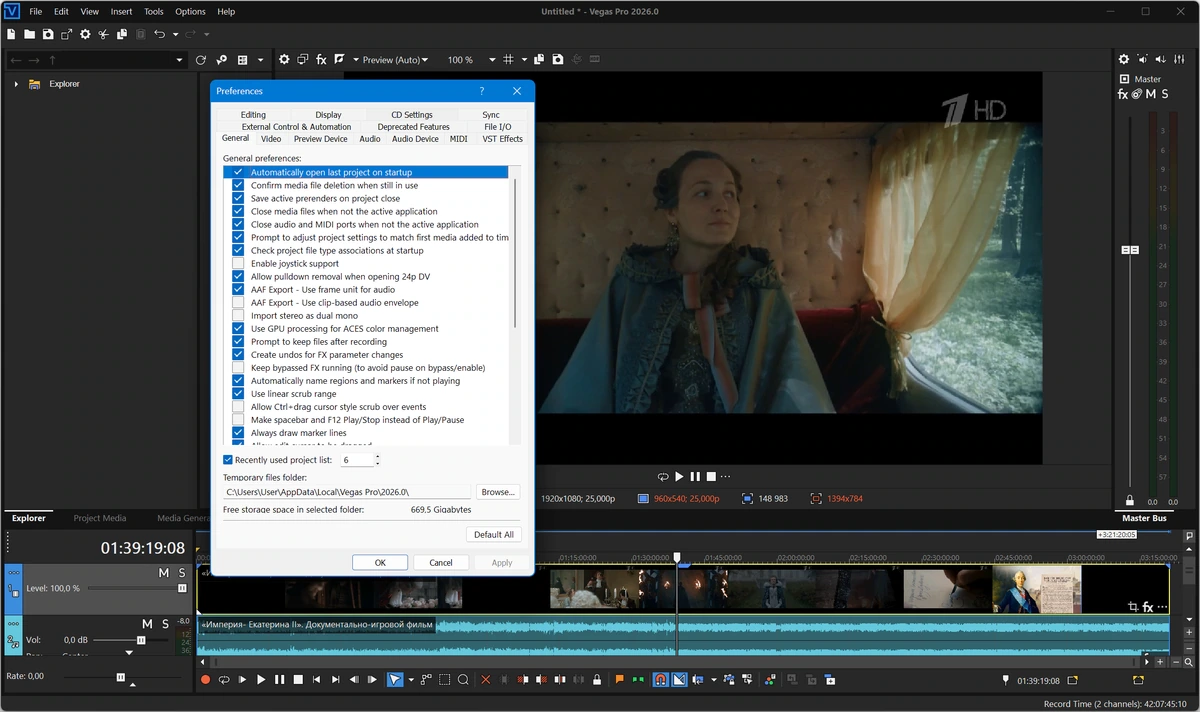Switch to Video tab in Preferences
The width and height of the screenshot is (1200, 712).
pos(271,139)
